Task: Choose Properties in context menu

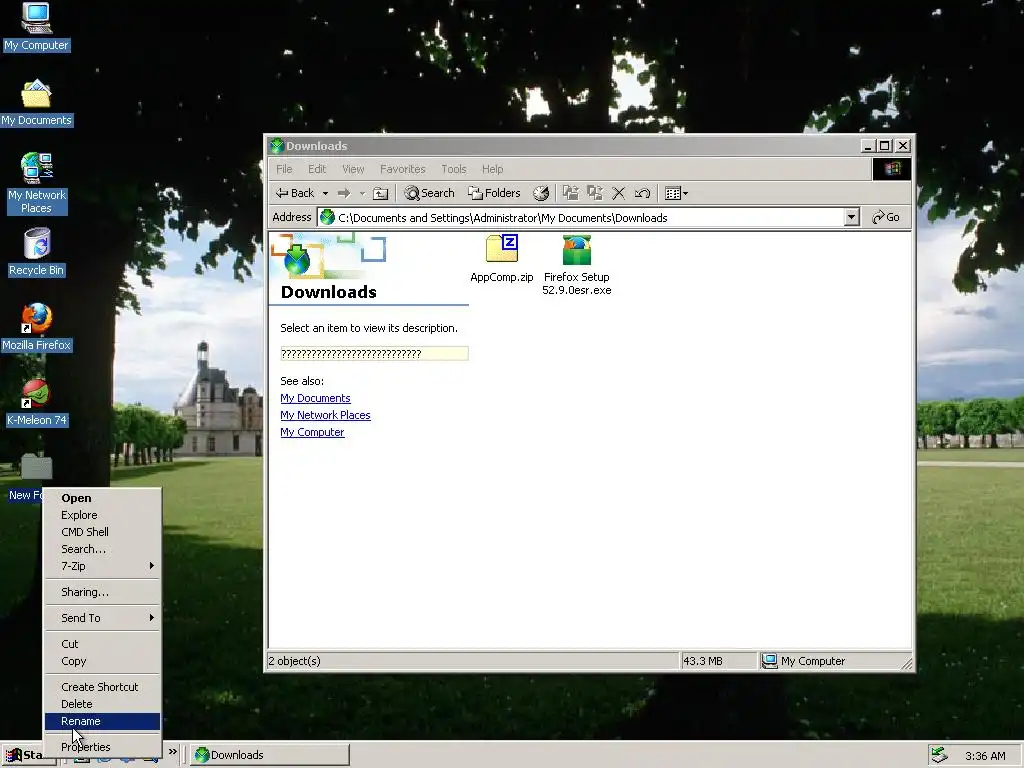Action: point(103,747)
